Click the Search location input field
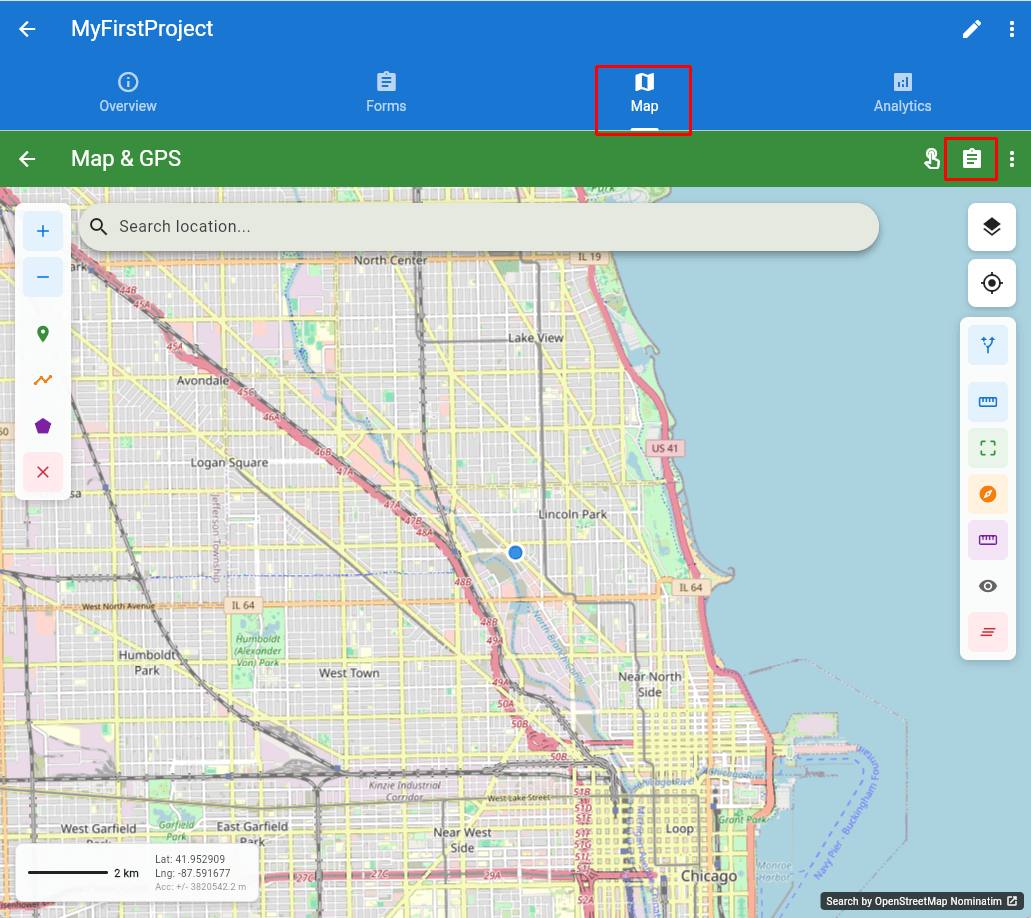Viewport: 1031px width, 918px height. [x=480, y=227]
